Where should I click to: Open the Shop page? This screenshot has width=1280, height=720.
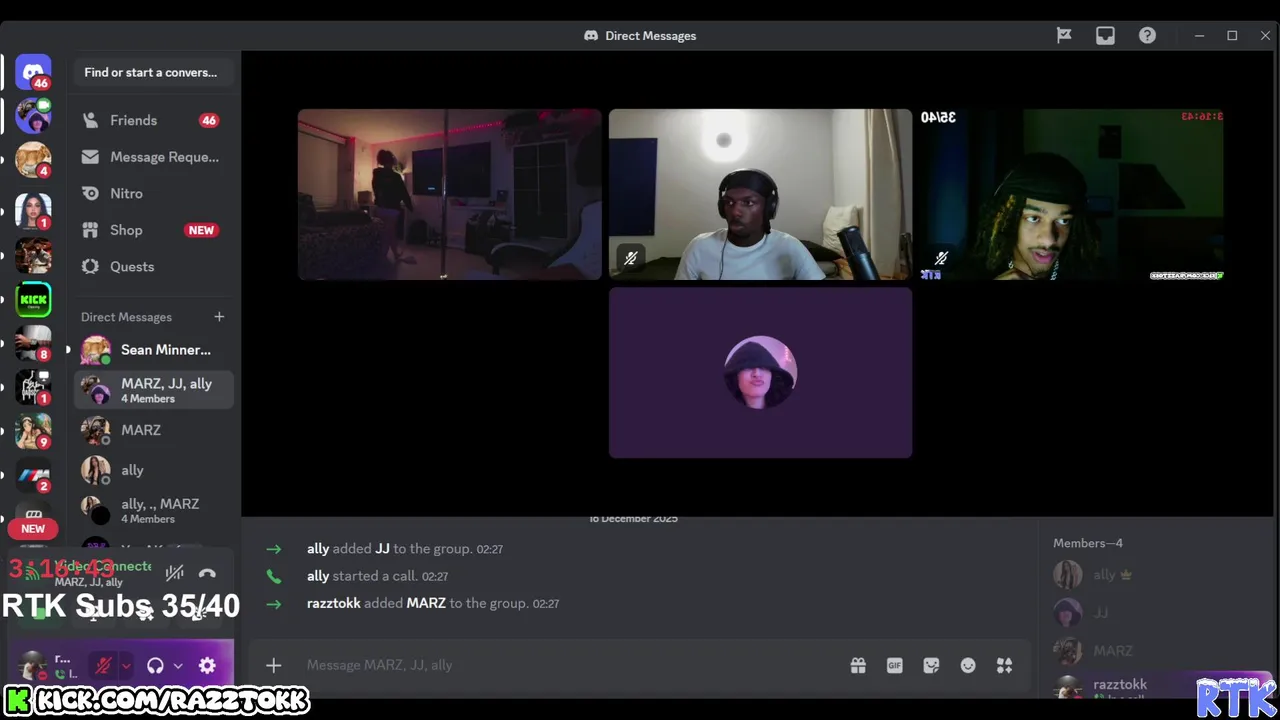click(x=154, y=230)
